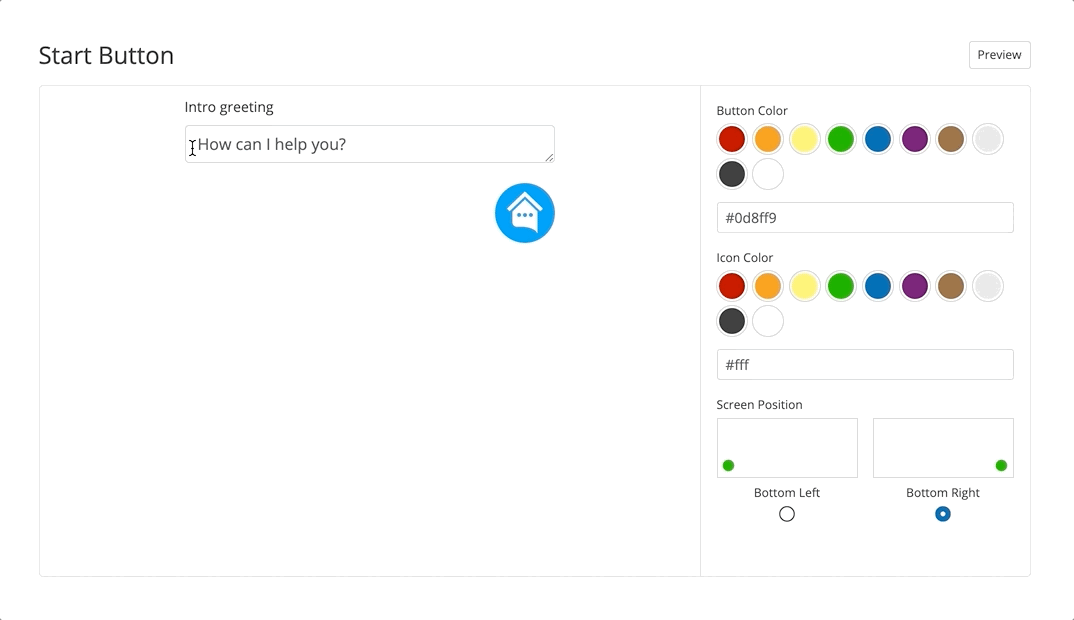Pick brown swatch under Icon Color
1074x620 pixels.
[951, 286]
